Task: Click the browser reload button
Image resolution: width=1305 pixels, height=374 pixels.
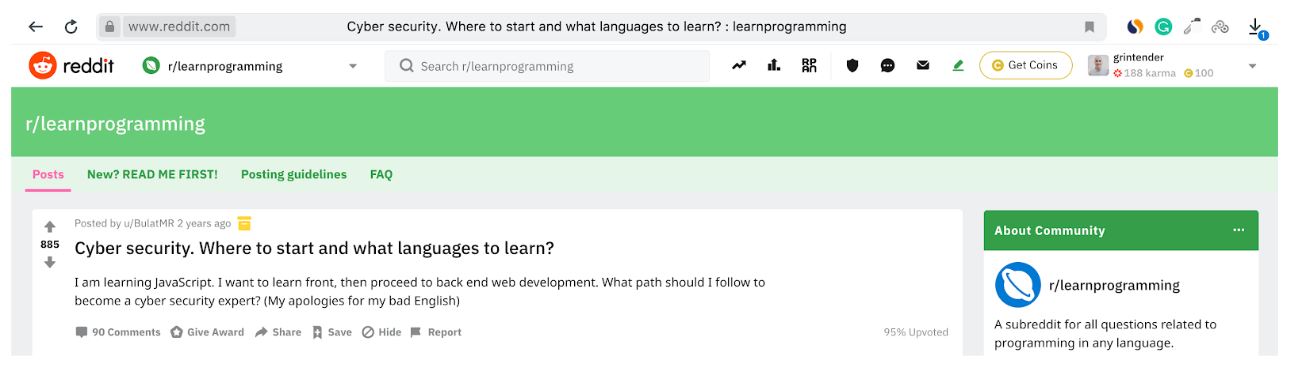Action: point(71,27)
